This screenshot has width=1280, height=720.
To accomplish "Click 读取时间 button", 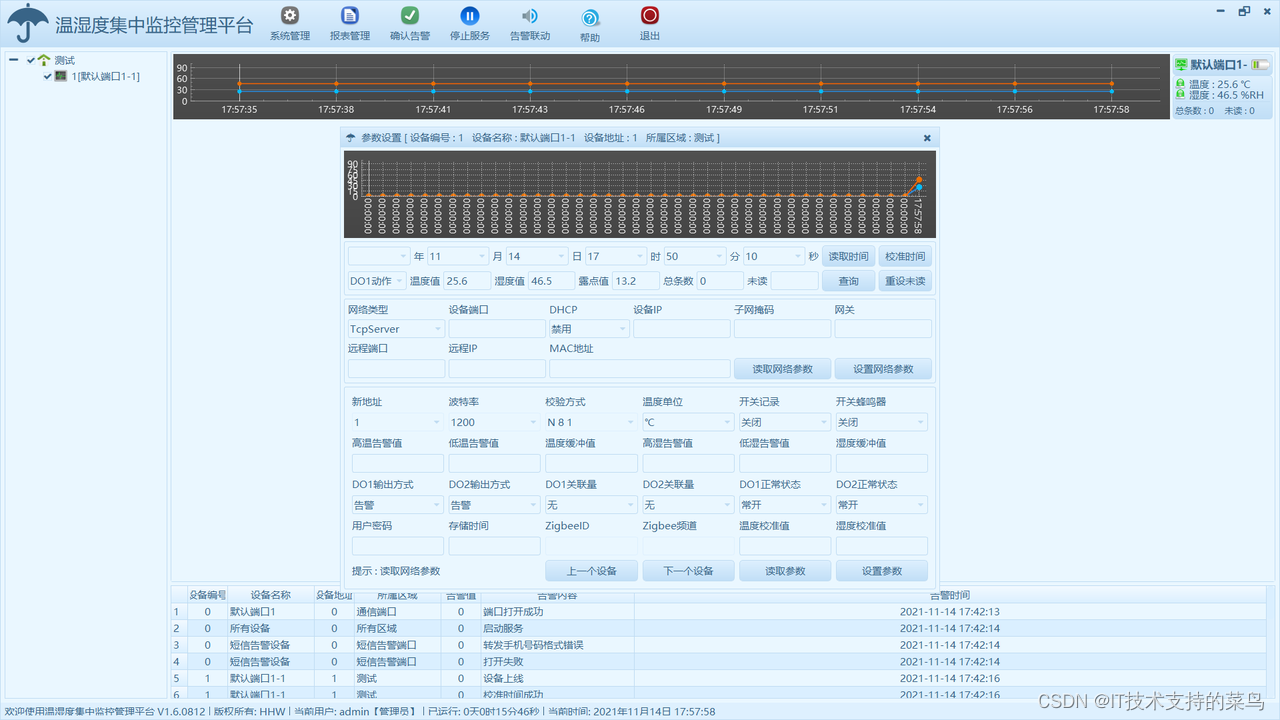I will (x=849, y=256).
